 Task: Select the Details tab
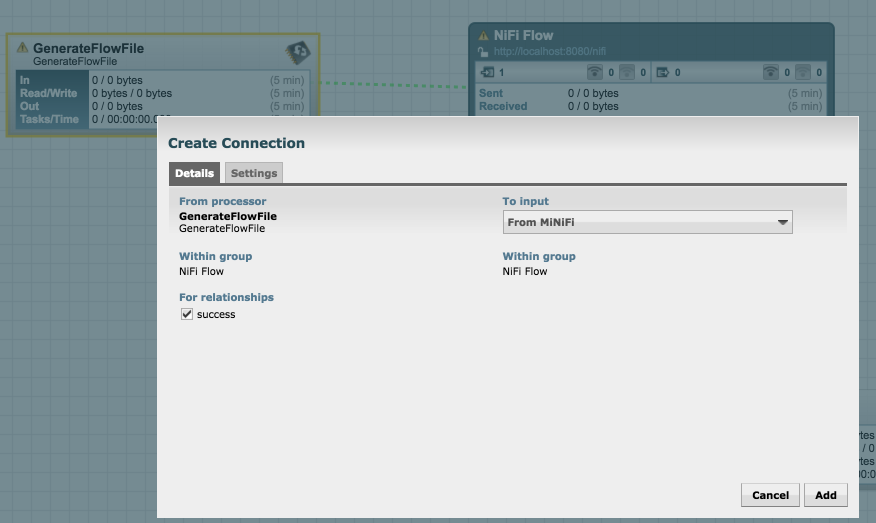[x=194, y=173]
